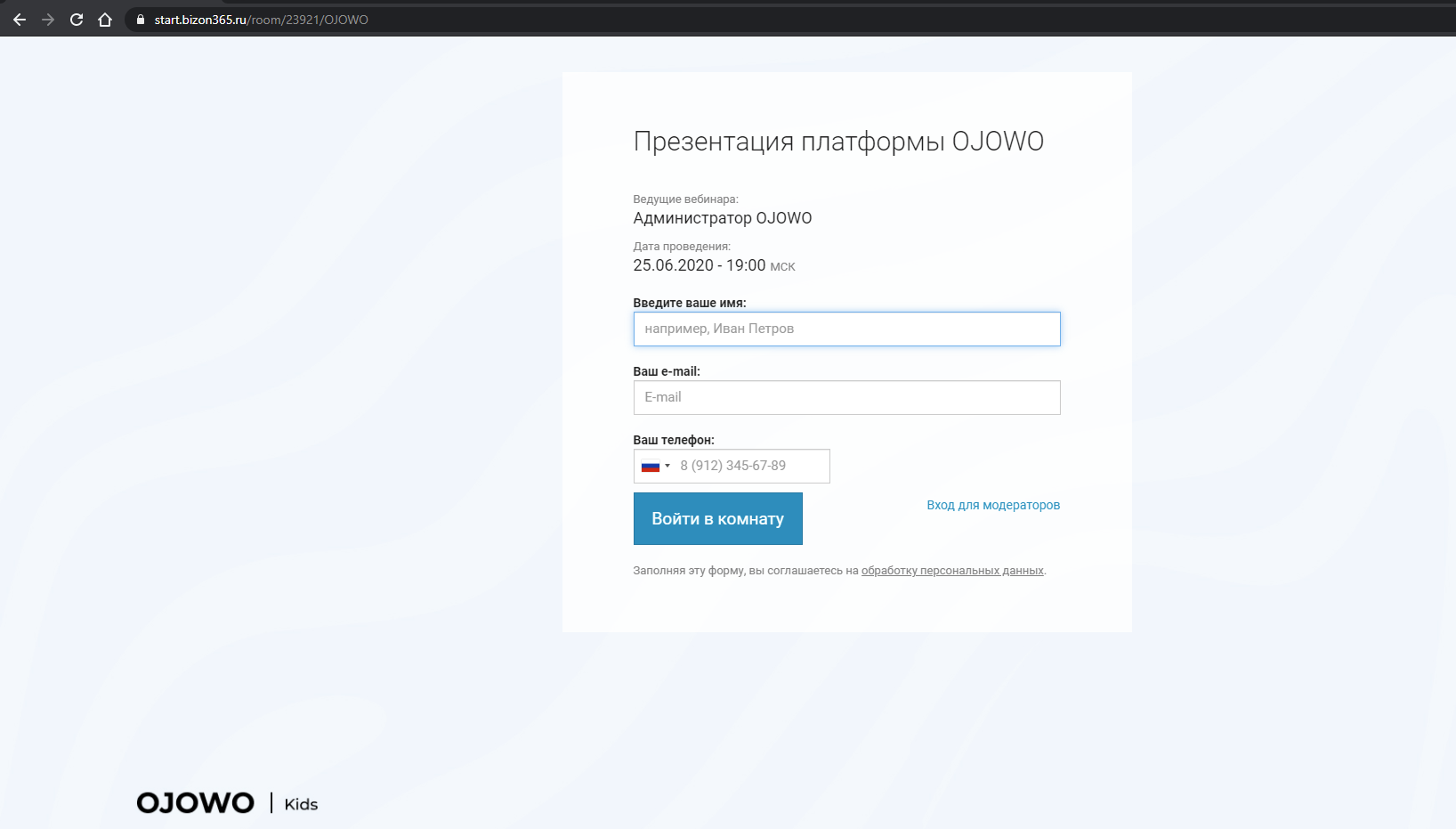Select the Презентация платформы OJOWO heading
The width and height of the screenshot is (1456, 829).
click(x=838, y=142)
